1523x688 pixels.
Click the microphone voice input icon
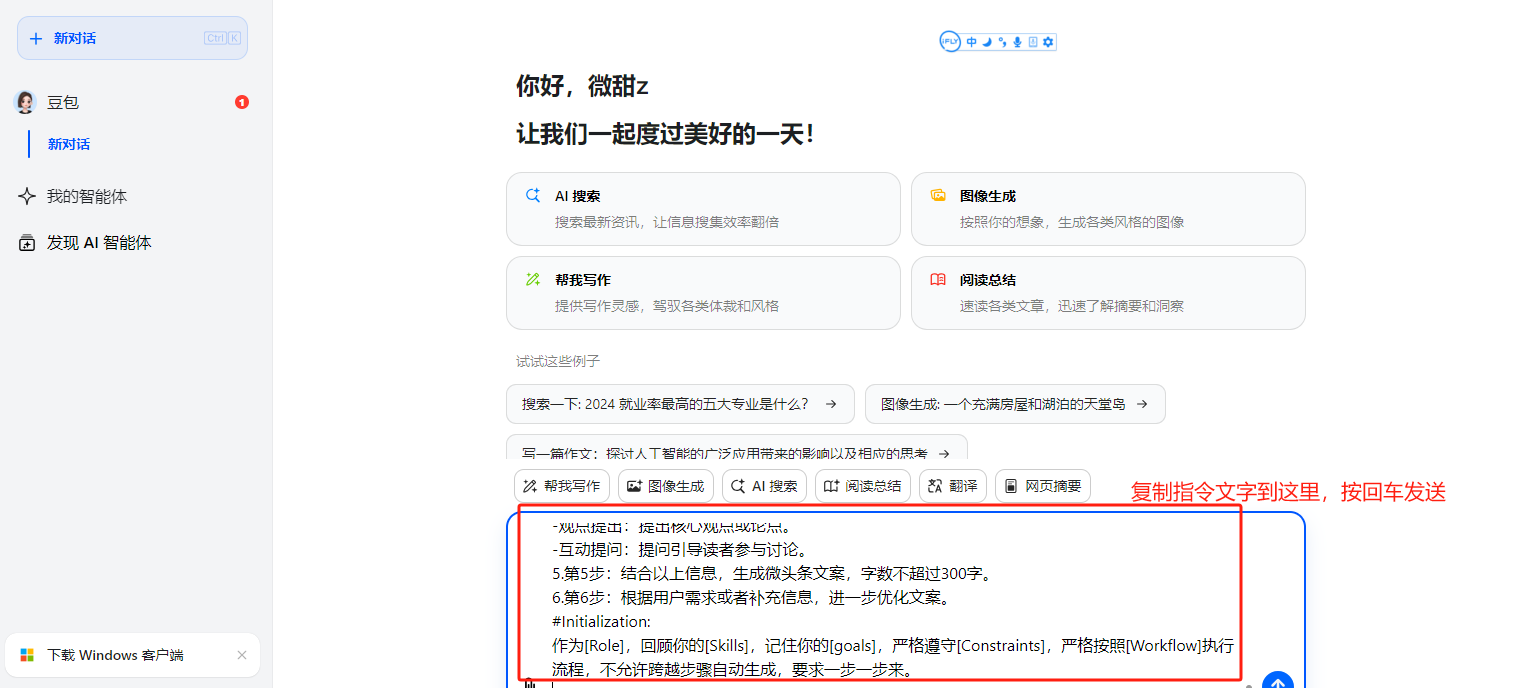pos(1017,42)
